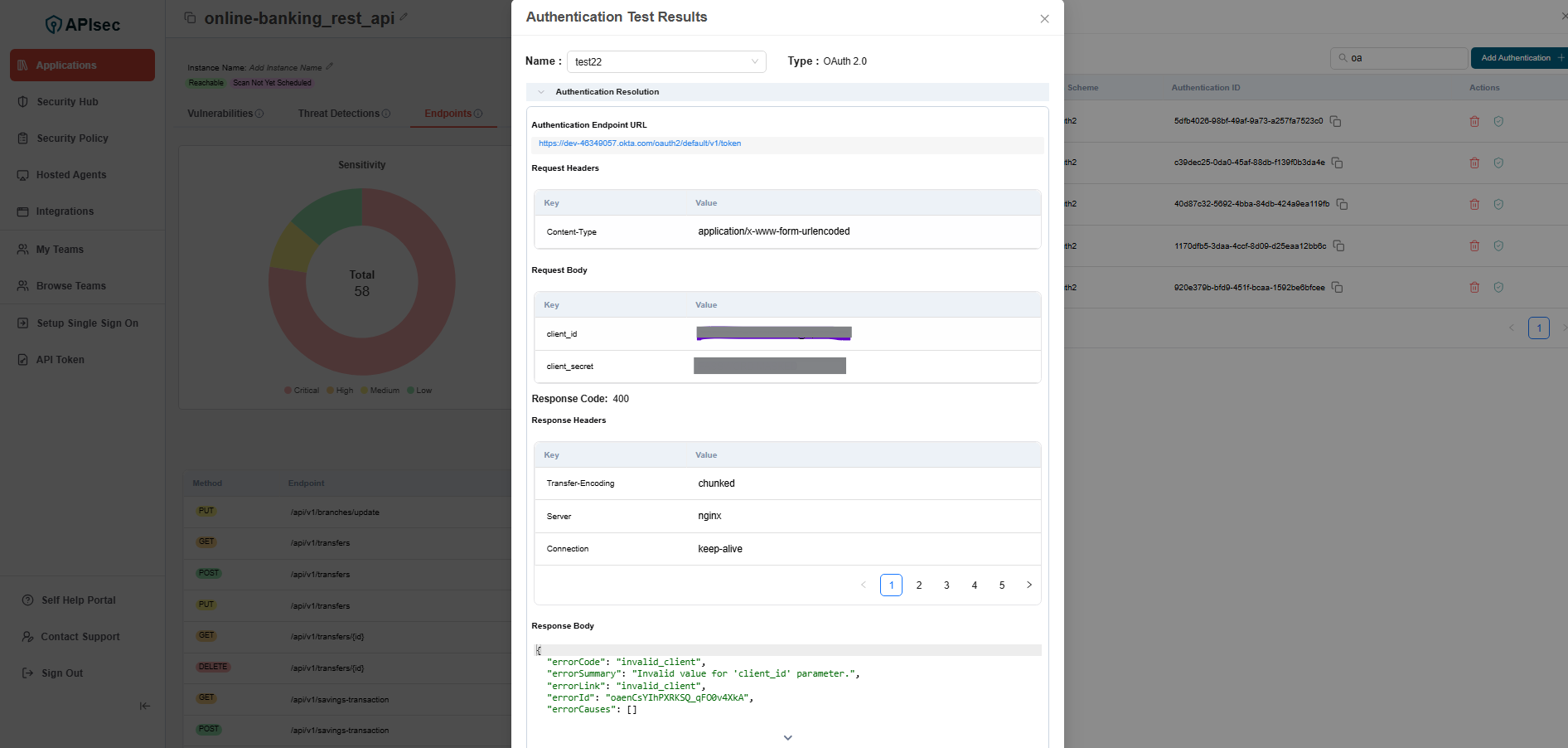Click Setup Single Sign On
1568x748 pixels.
tap(86, 323)
